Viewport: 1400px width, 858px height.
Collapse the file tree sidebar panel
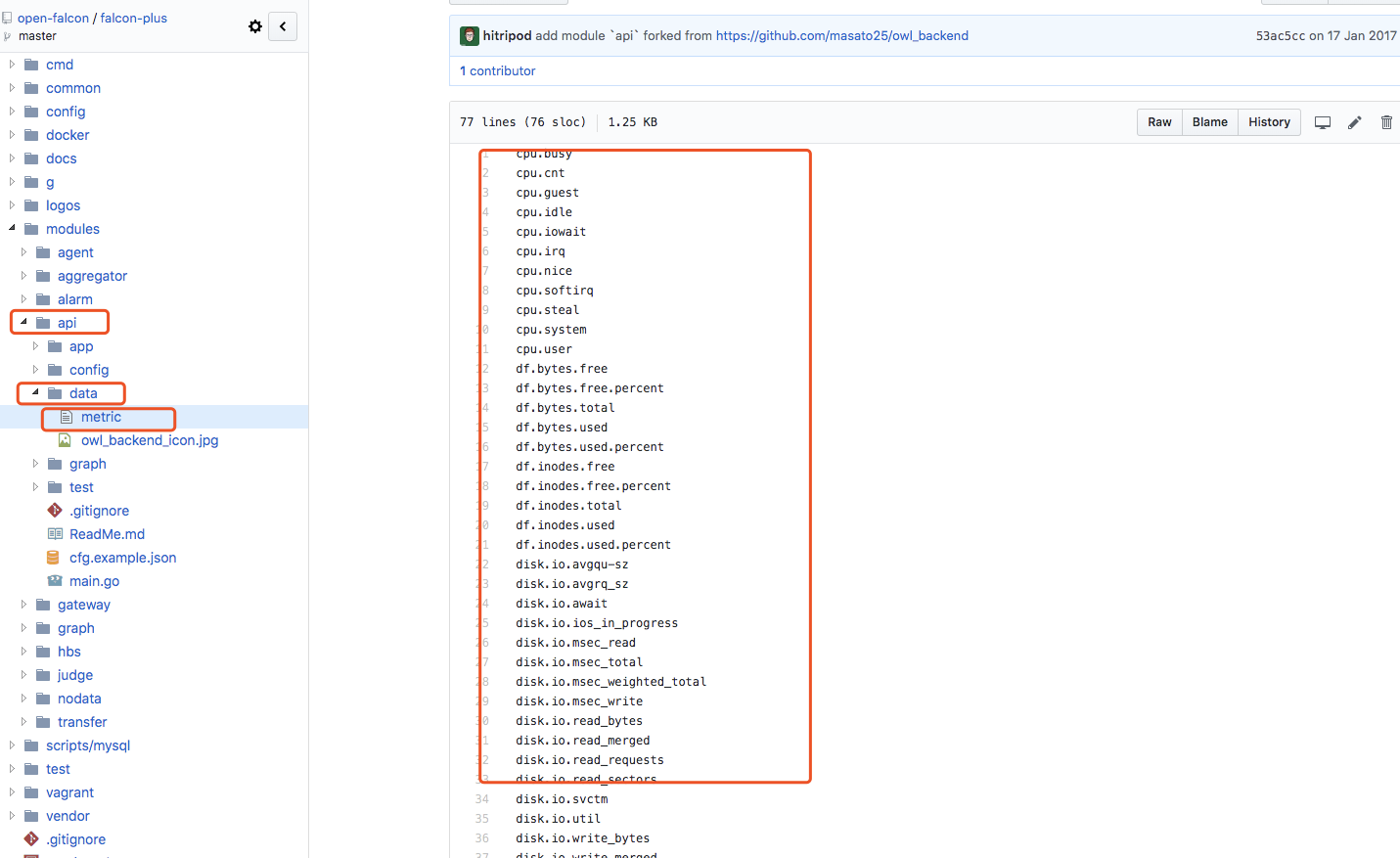[x=282, y=26]
